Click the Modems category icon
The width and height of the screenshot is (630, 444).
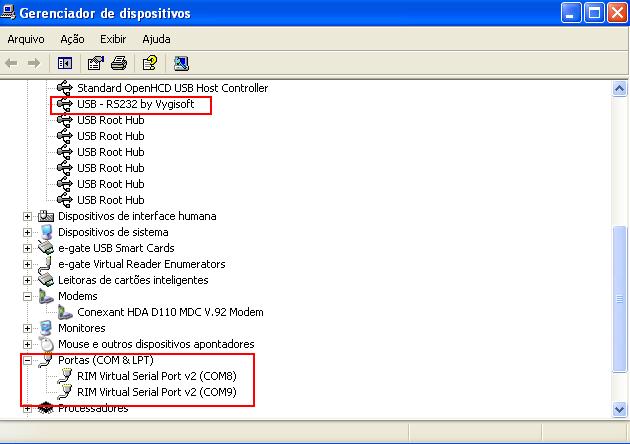pos(46,296)
